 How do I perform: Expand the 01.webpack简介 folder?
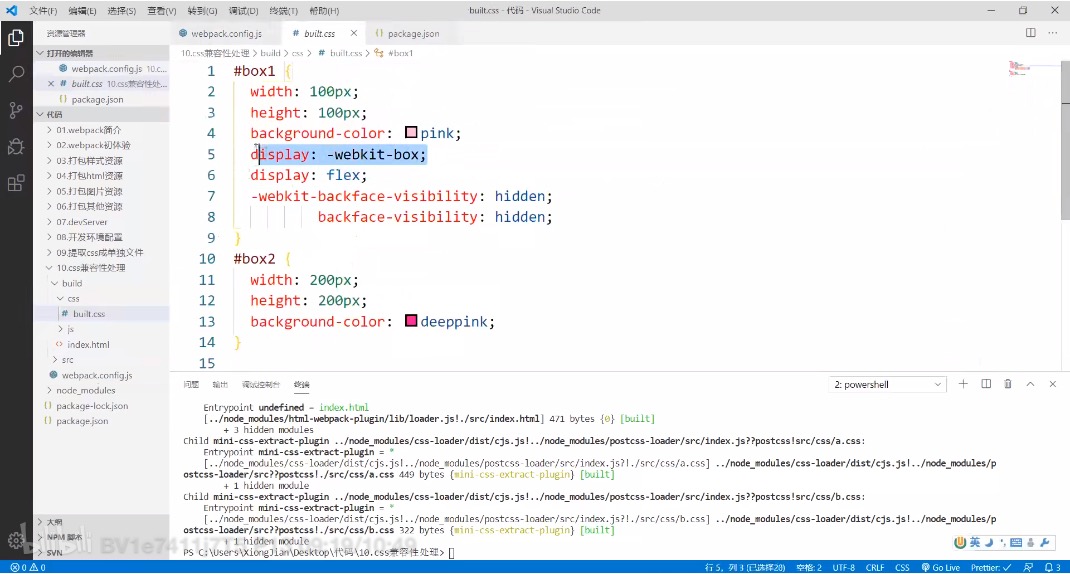(101, 130)
